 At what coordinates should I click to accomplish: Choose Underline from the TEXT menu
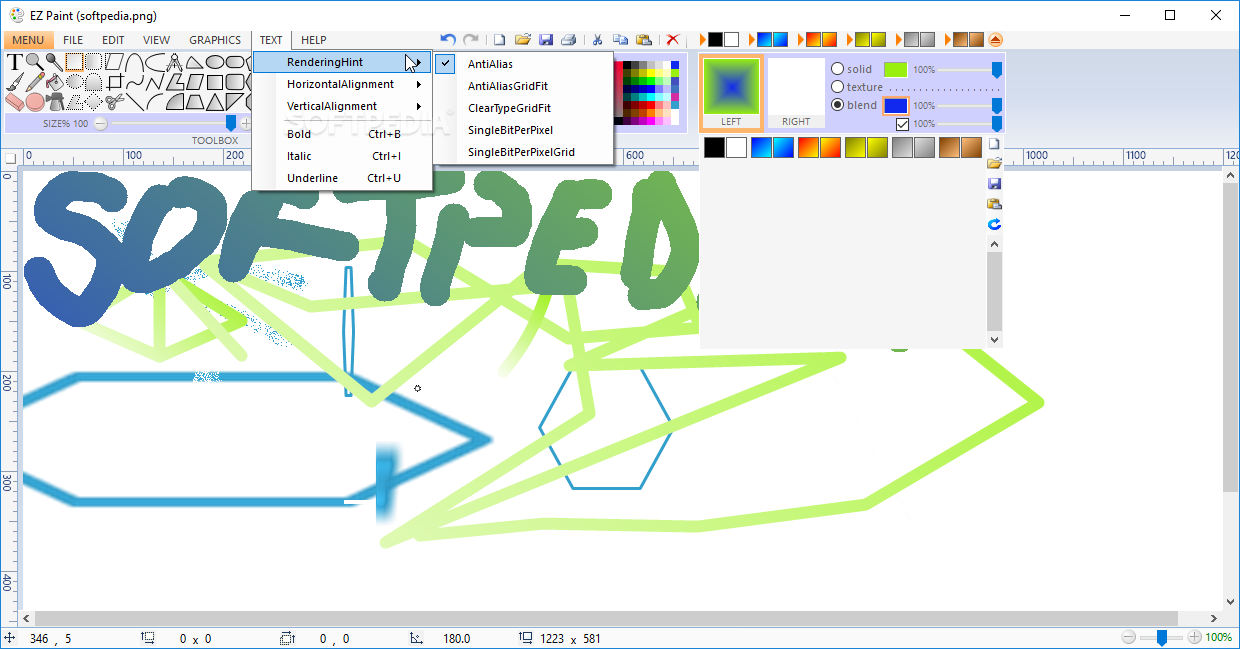342,178
